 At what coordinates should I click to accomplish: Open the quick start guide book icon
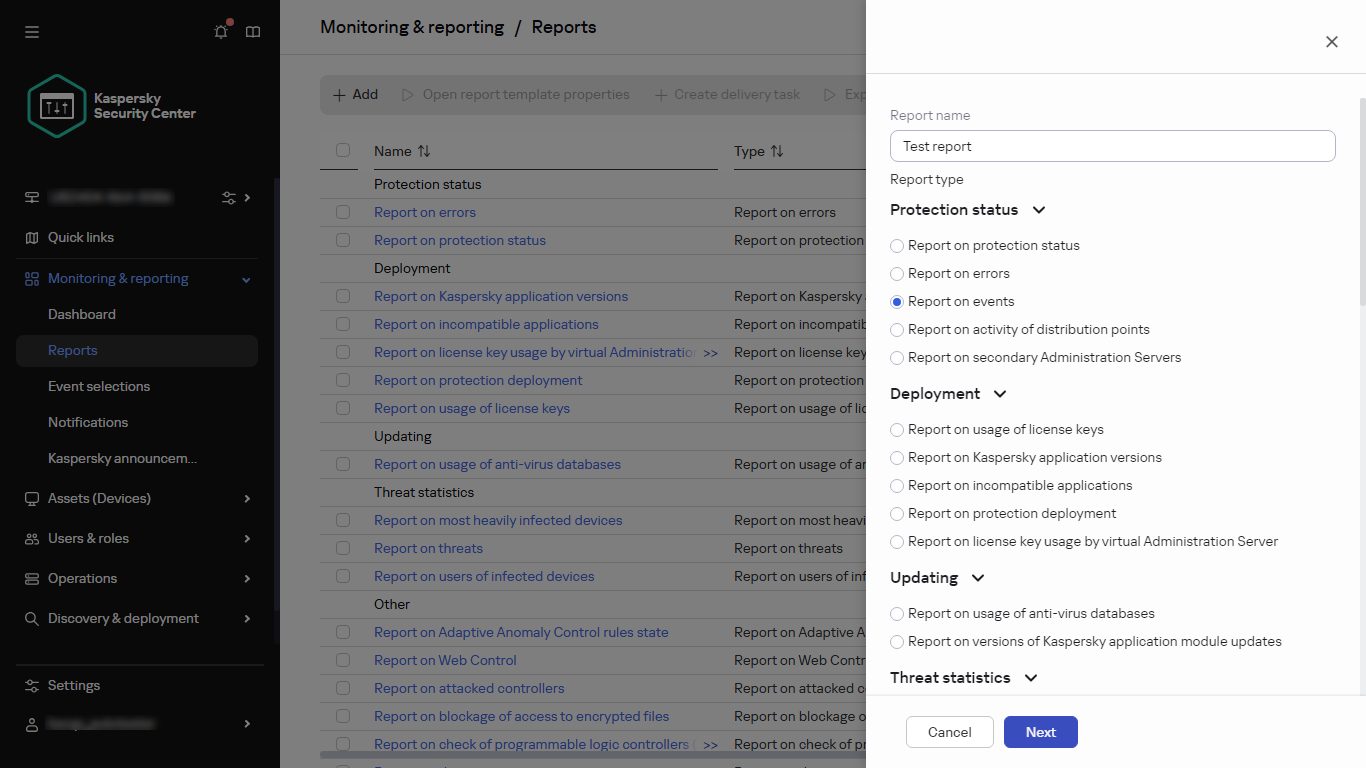pyautogui.click(x=253, y=31)
